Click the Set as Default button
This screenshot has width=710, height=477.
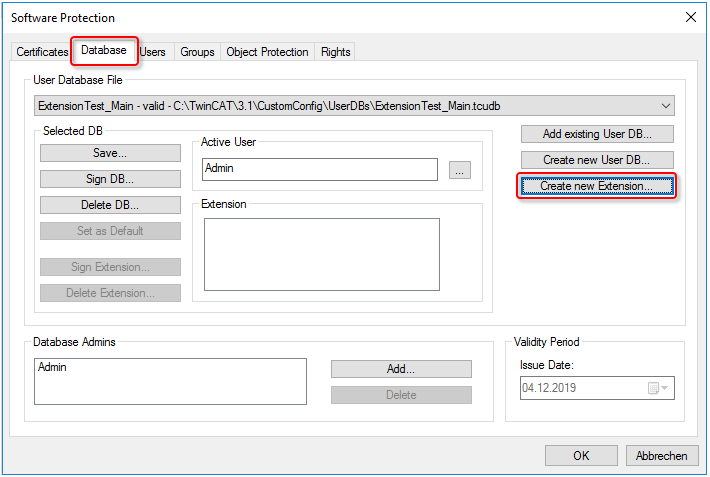pos(110,231)
